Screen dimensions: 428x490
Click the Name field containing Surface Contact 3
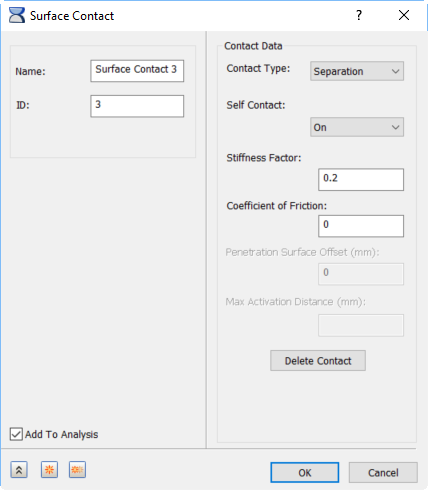(x=137, y=71)
